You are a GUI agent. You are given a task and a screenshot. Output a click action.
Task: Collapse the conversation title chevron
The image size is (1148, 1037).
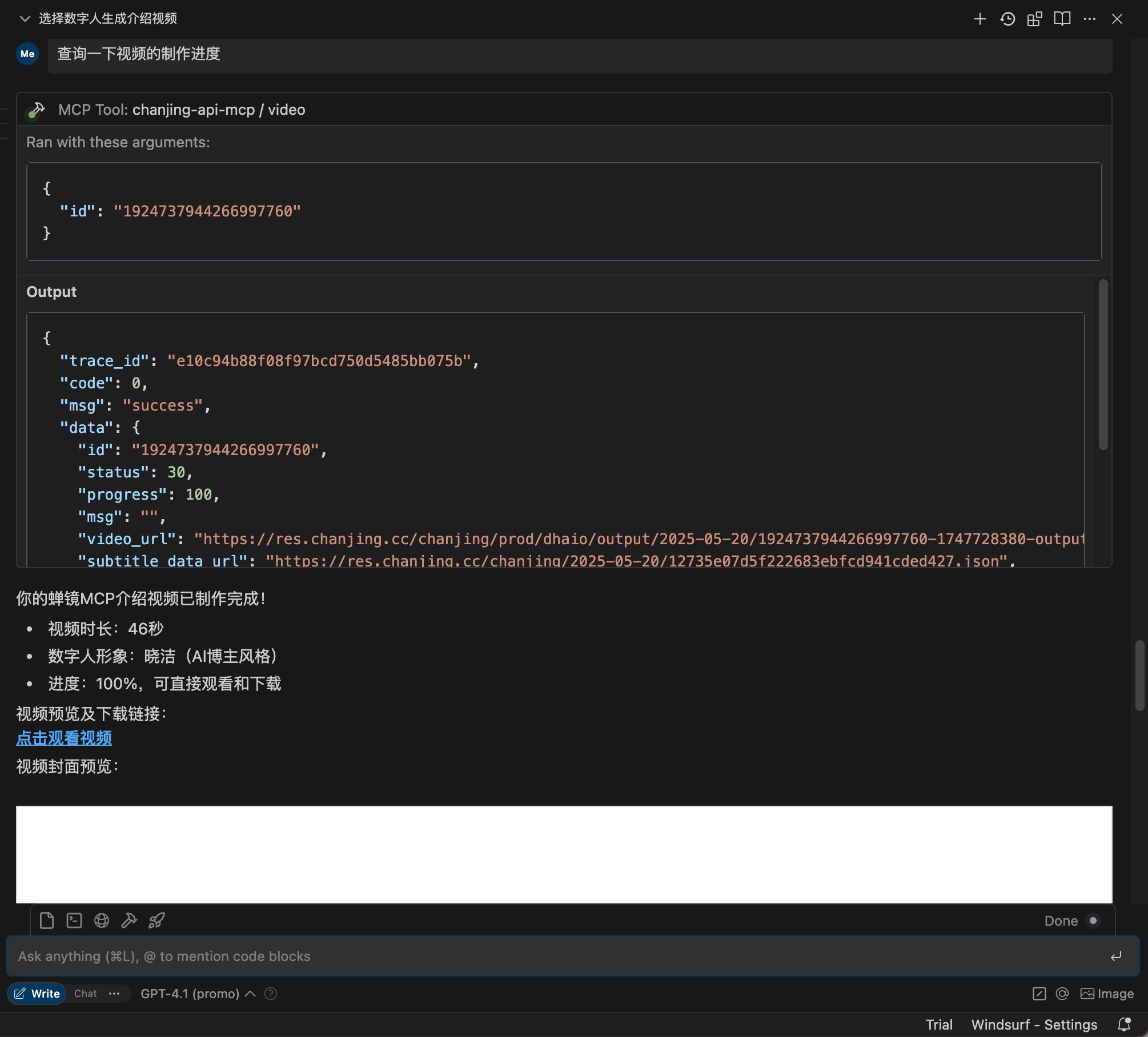pyautogui.click(x=25, y=19)
